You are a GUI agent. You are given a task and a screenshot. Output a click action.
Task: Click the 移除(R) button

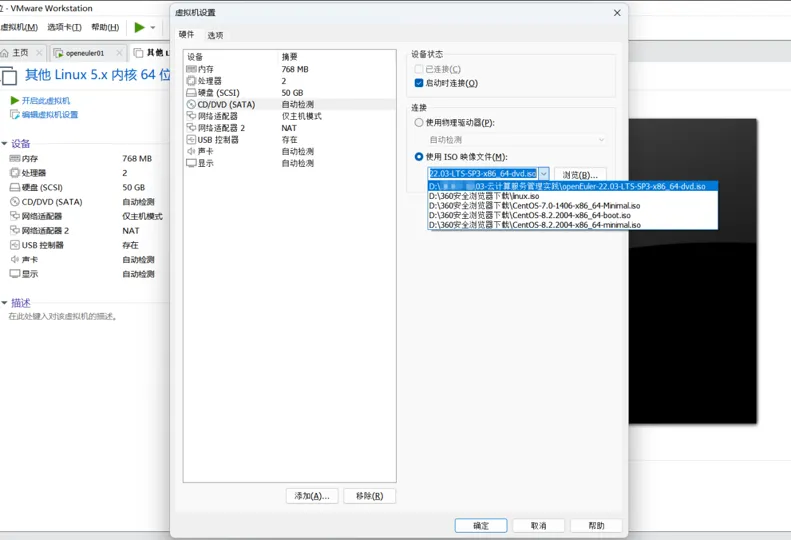point(369,496)
